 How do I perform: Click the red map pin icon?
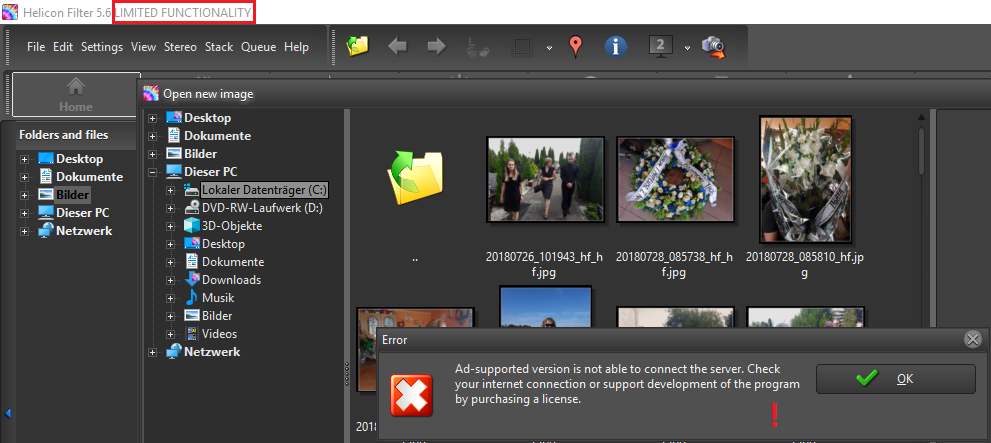coord(575,47)
